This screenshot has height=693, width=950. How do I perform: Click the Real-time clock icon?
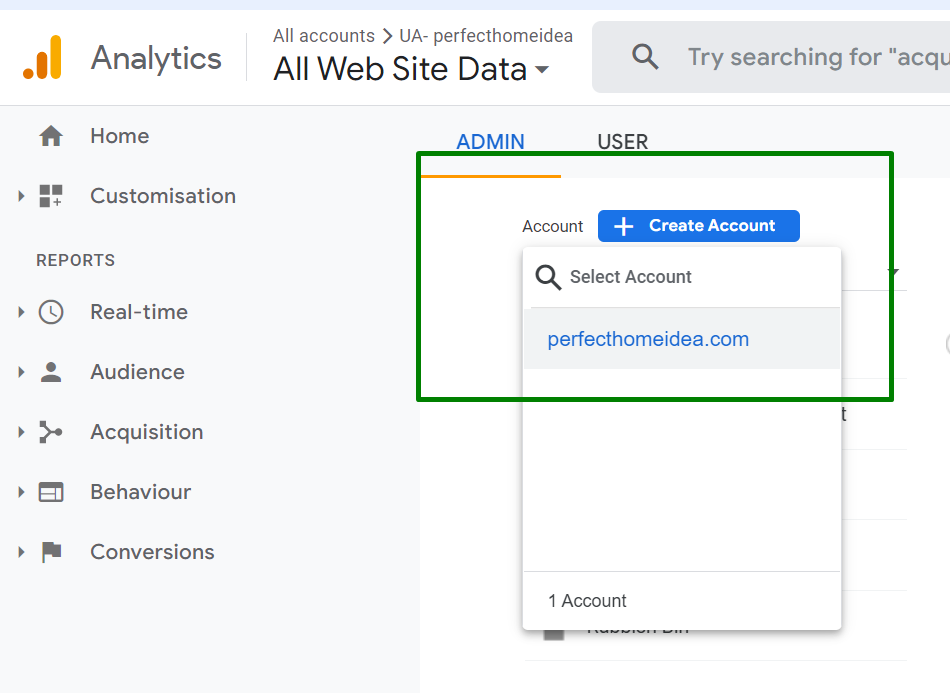click(51, 312)
